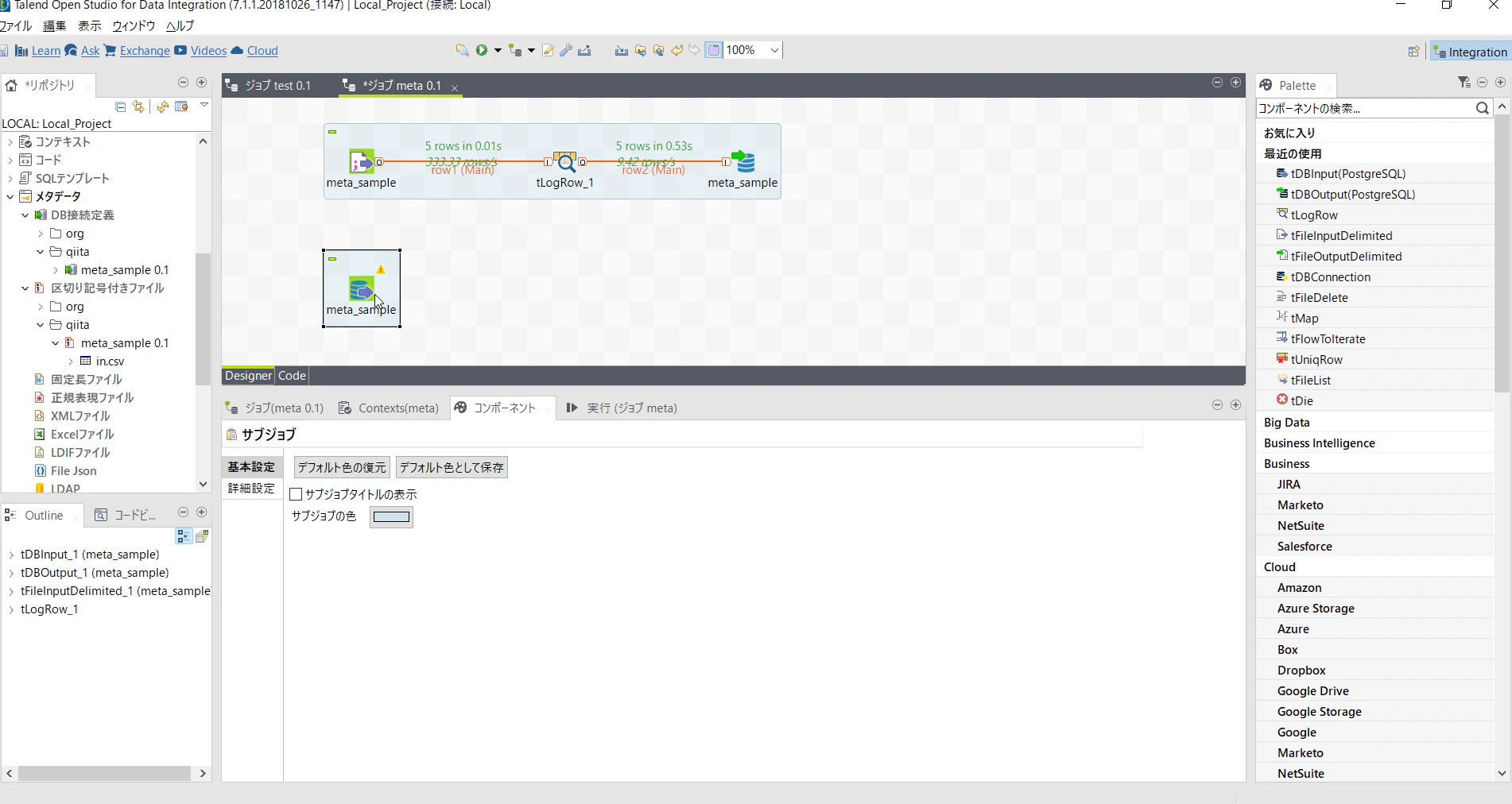1512x804 pixels.
Task: Select the tDBOutput meta_sample database icon on canvas
Action: pos(743,161)
